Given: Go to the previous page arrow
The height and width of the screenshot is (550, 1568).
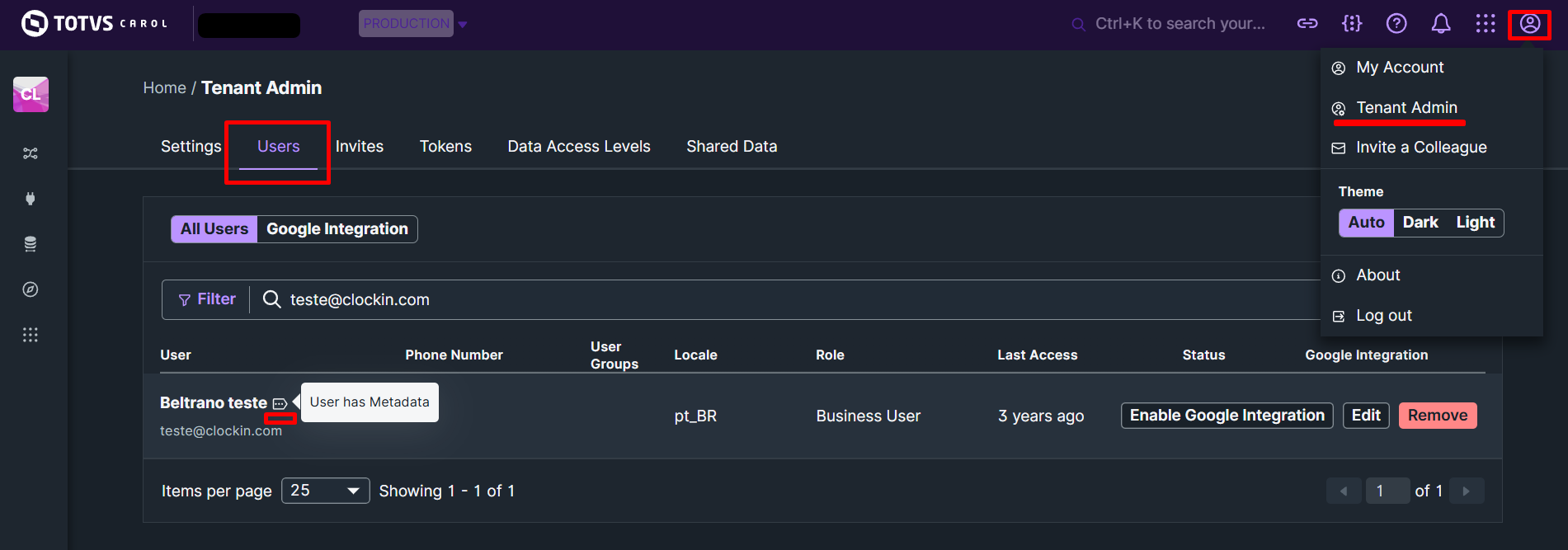Looking at the screenshot, I should (1344, 491).
